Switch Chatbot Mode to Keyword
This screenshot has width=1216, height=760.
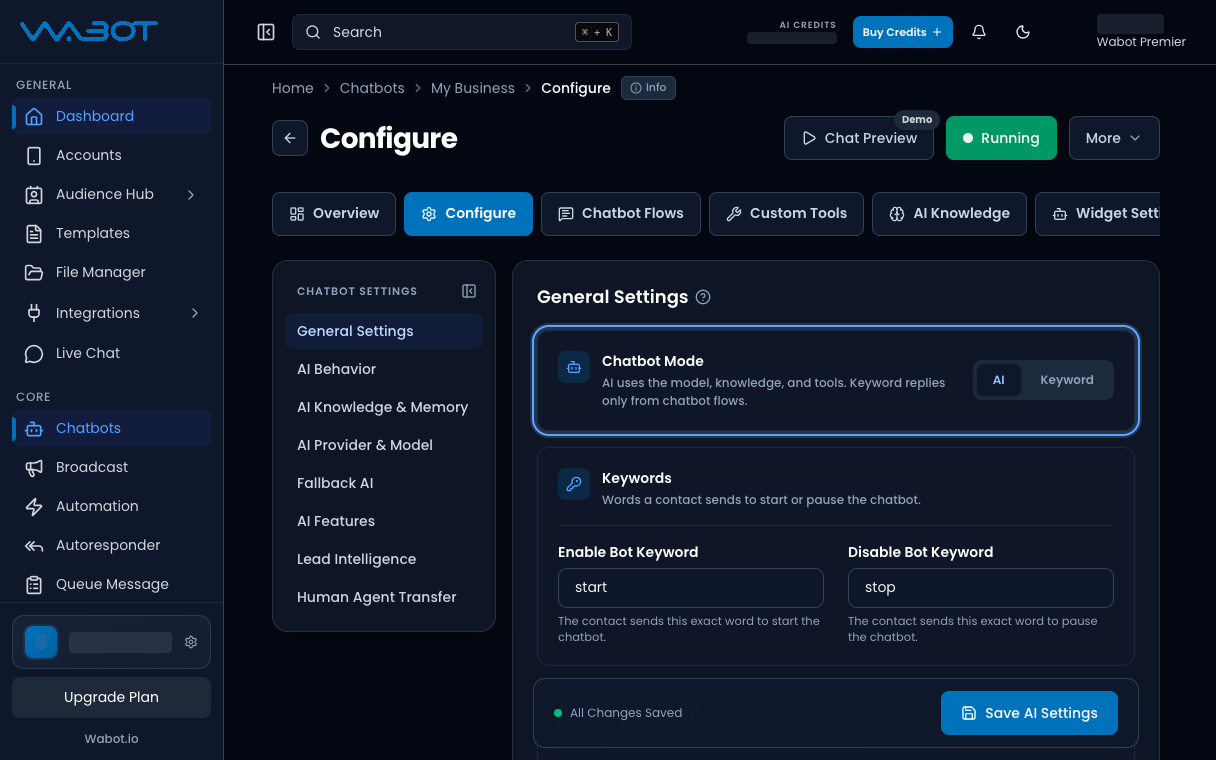[1066, 380]
